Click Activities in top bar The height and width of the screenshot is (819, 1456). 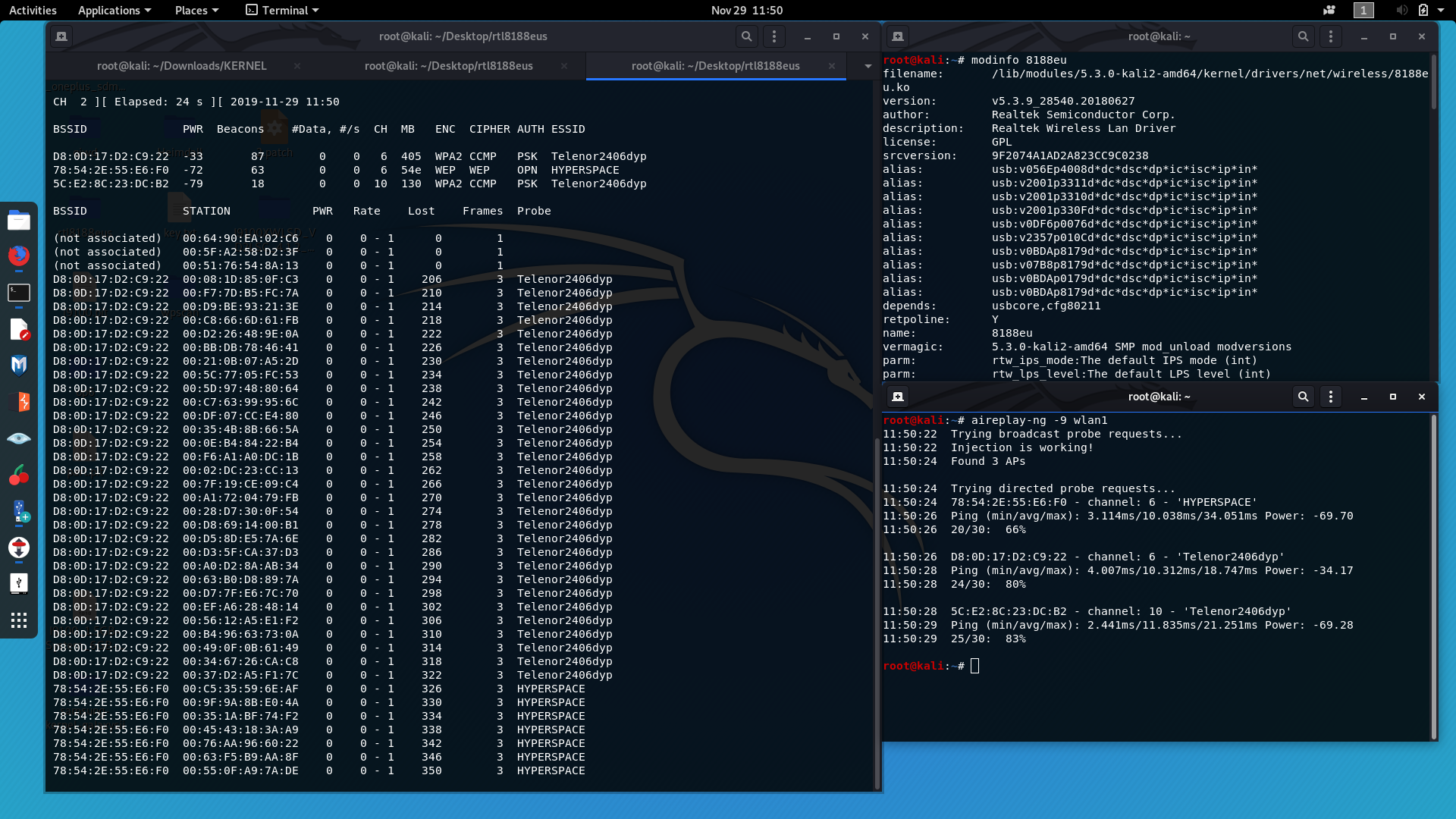tap(33, 10)
